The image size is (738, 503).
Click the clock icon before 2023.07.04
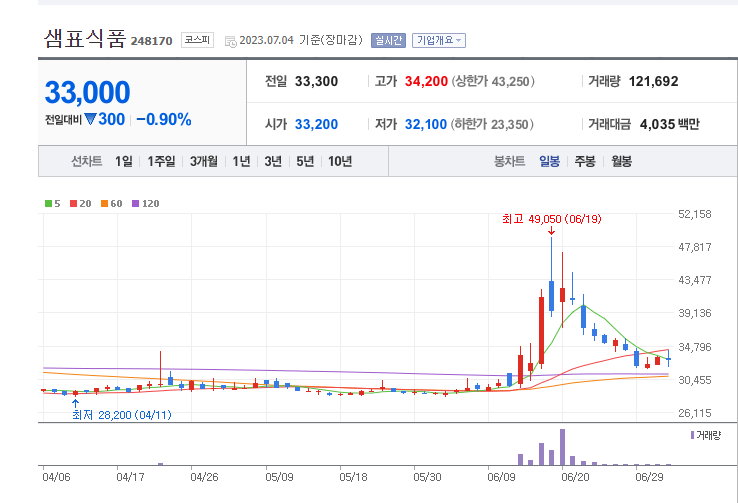pyautogui.click(x=231, y=41)
